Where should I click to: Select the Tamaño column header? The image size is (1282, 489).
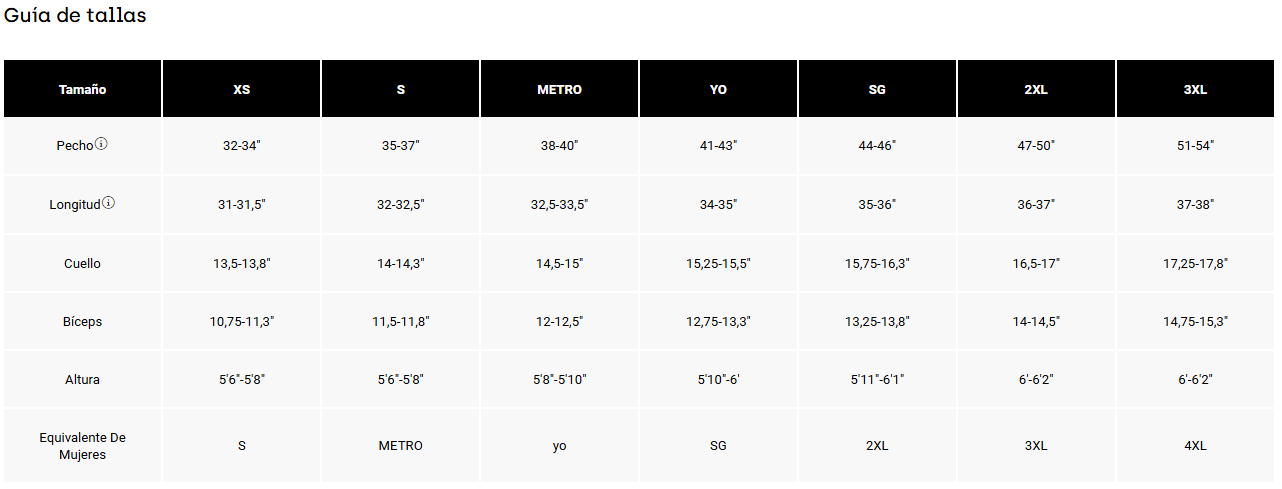[x=82, y=89]
